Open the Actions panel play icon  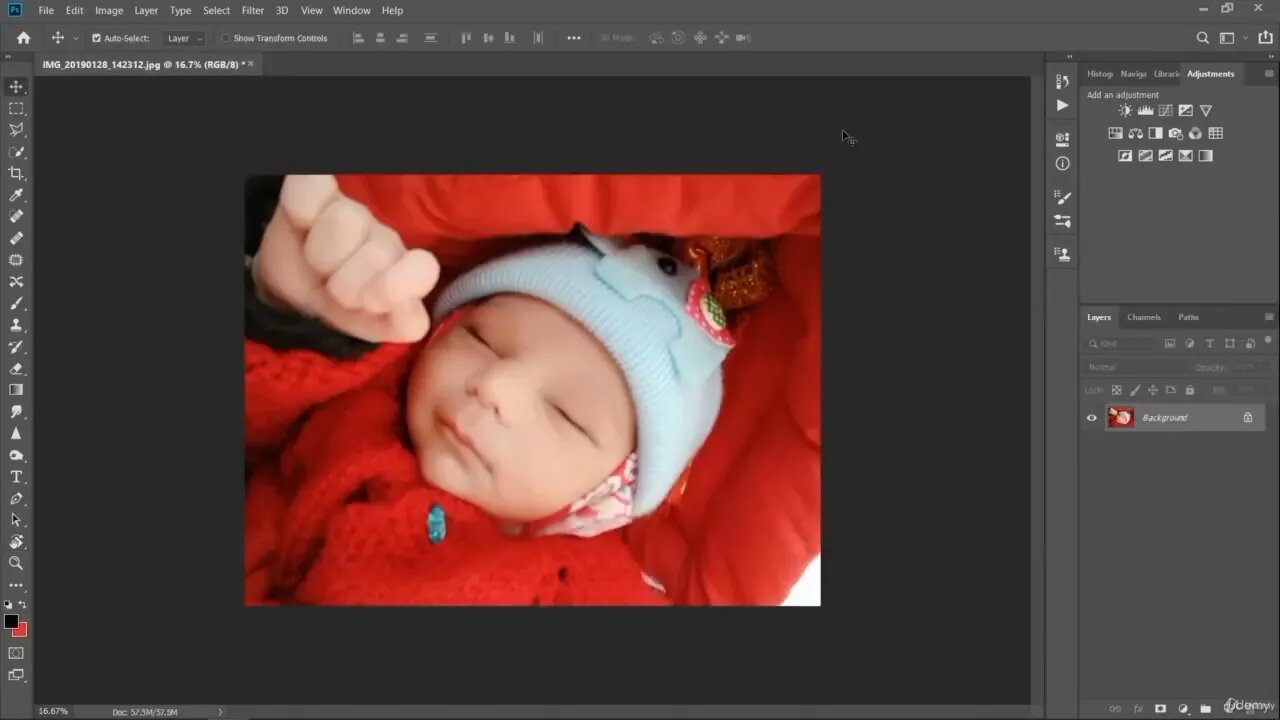[1062, 105]
